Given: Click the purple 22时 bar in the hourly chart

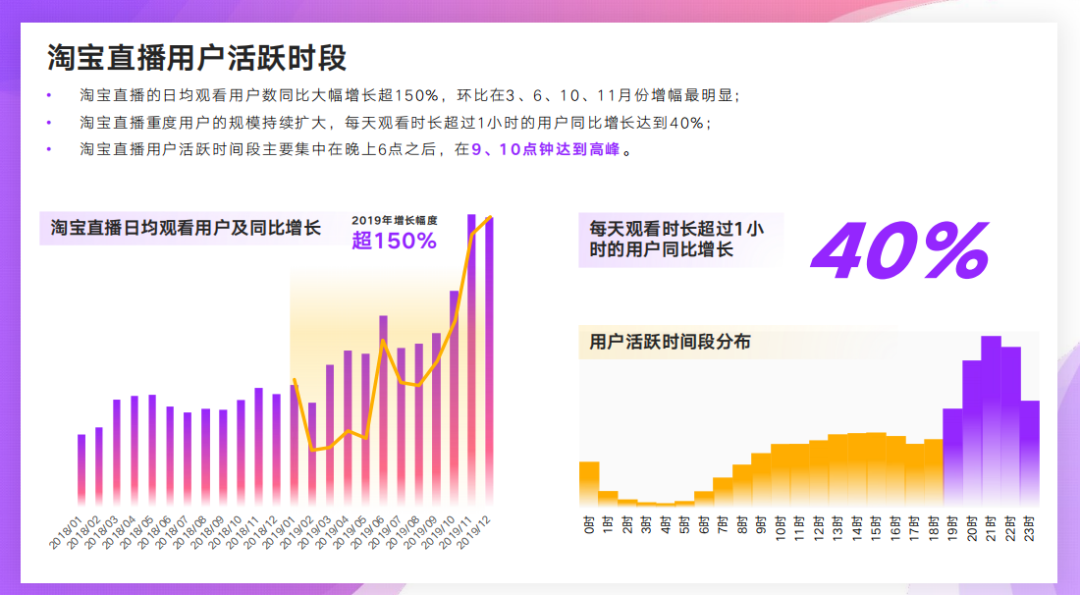Looking at the screenshot, I should [1010, 426].
